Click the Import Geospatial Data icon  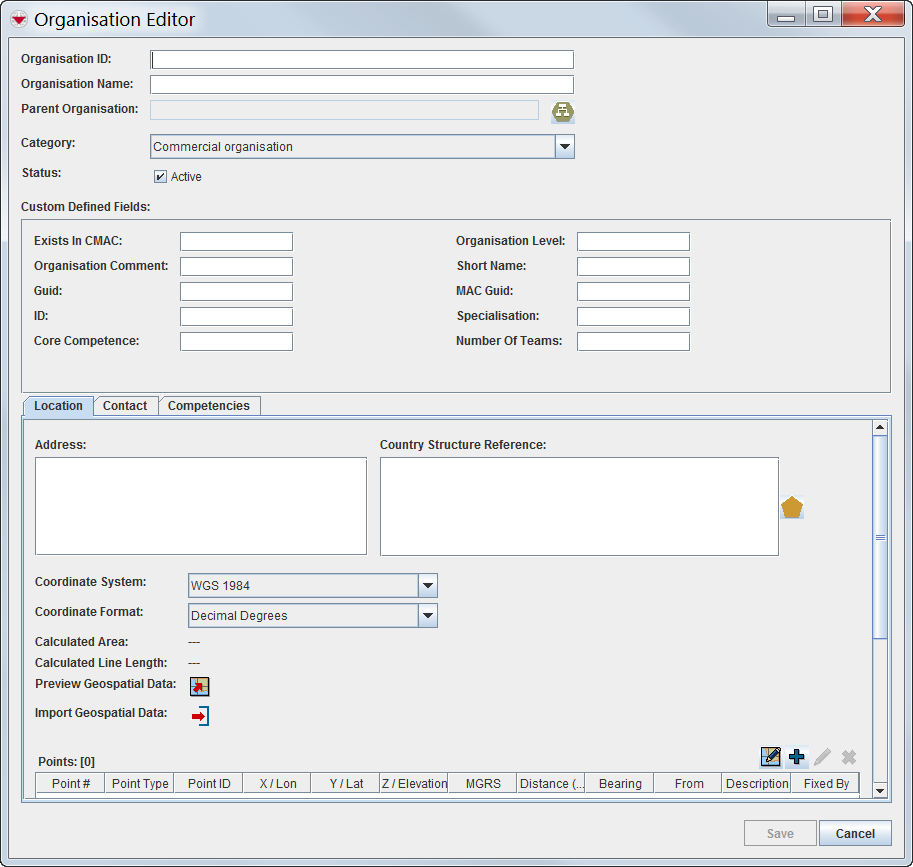point(200,715)
